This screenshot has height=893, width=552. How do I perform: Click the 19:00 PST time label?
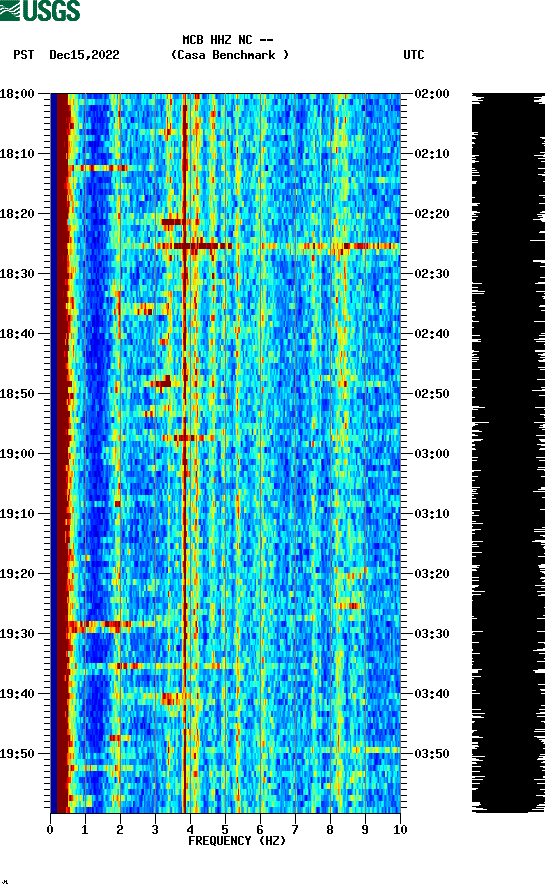[17, 453]
